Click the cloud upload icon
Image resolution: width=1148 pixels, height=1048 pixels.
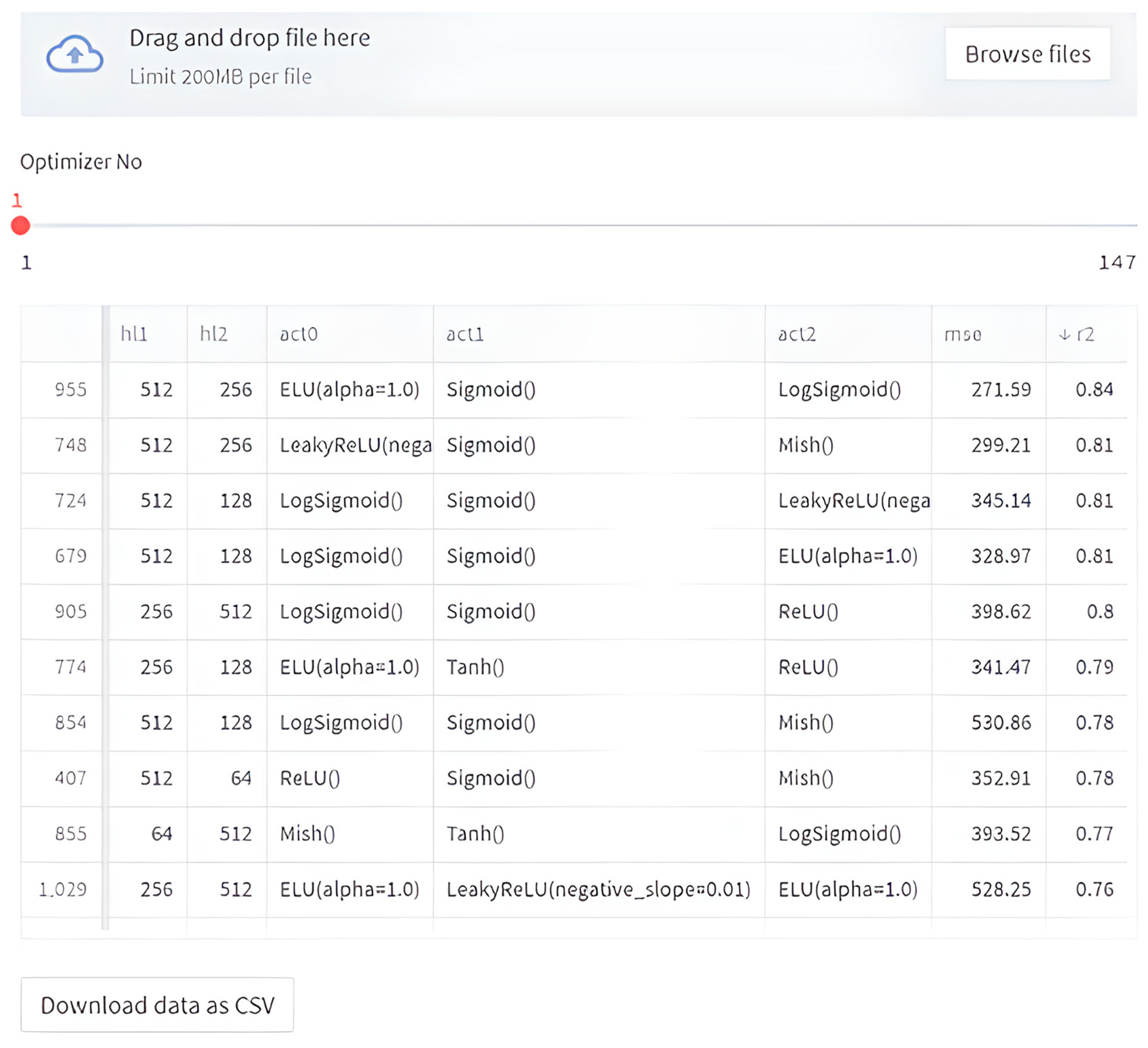click(75, 55)
